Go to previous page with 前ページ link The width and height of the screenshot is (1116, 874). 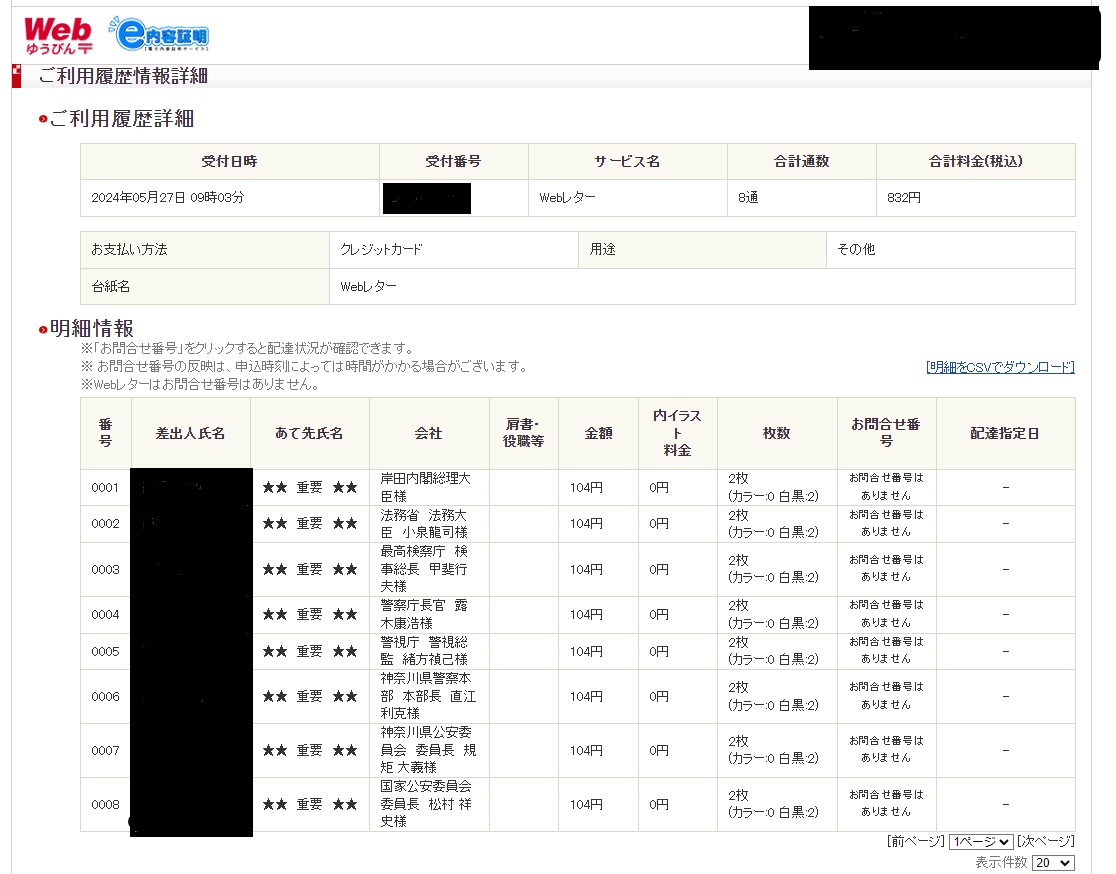[915, 842]
